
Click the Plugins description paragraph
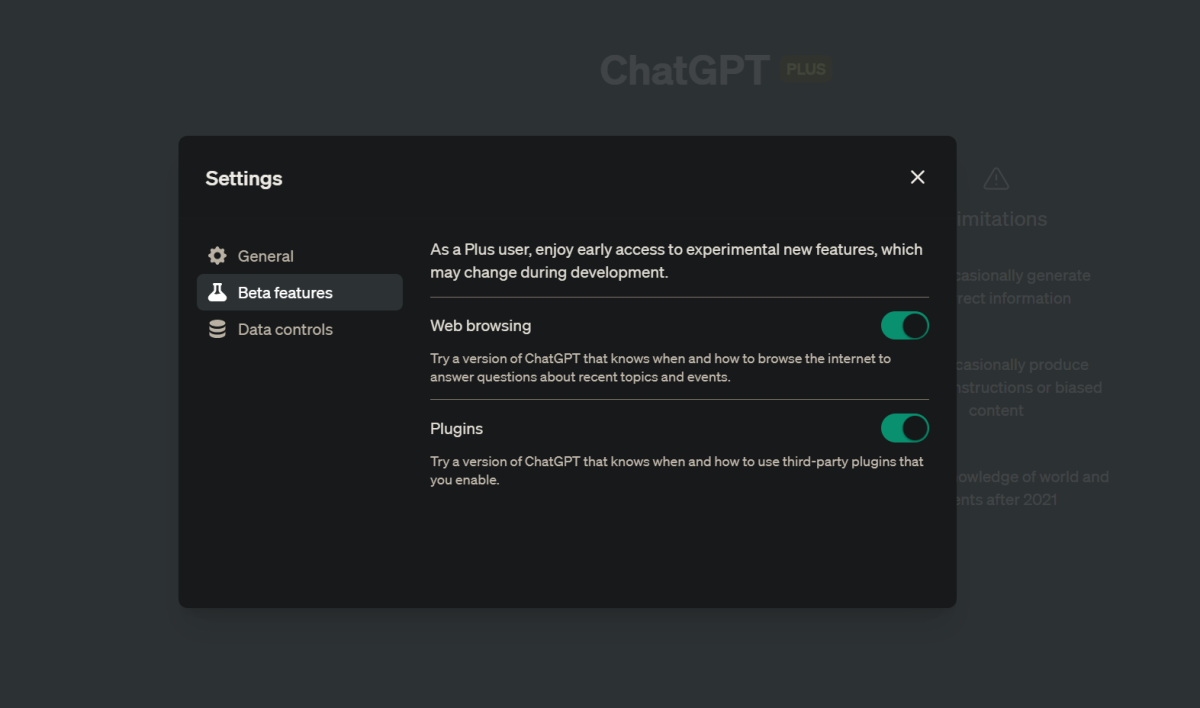tap(676, 470)
